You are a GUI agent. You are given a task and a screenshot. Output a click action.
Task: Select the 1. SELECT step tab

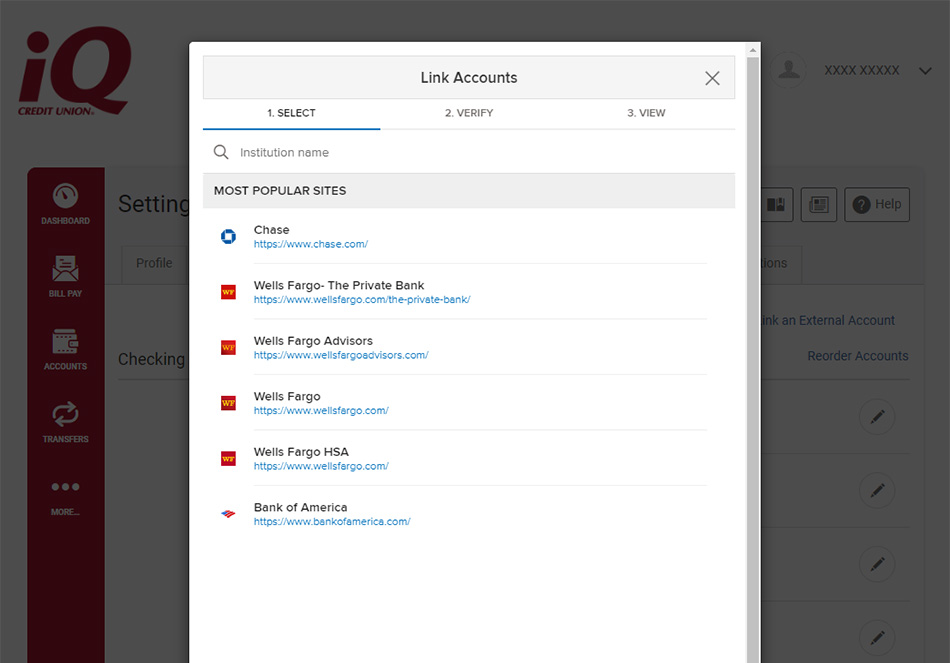tap(291, 113)
